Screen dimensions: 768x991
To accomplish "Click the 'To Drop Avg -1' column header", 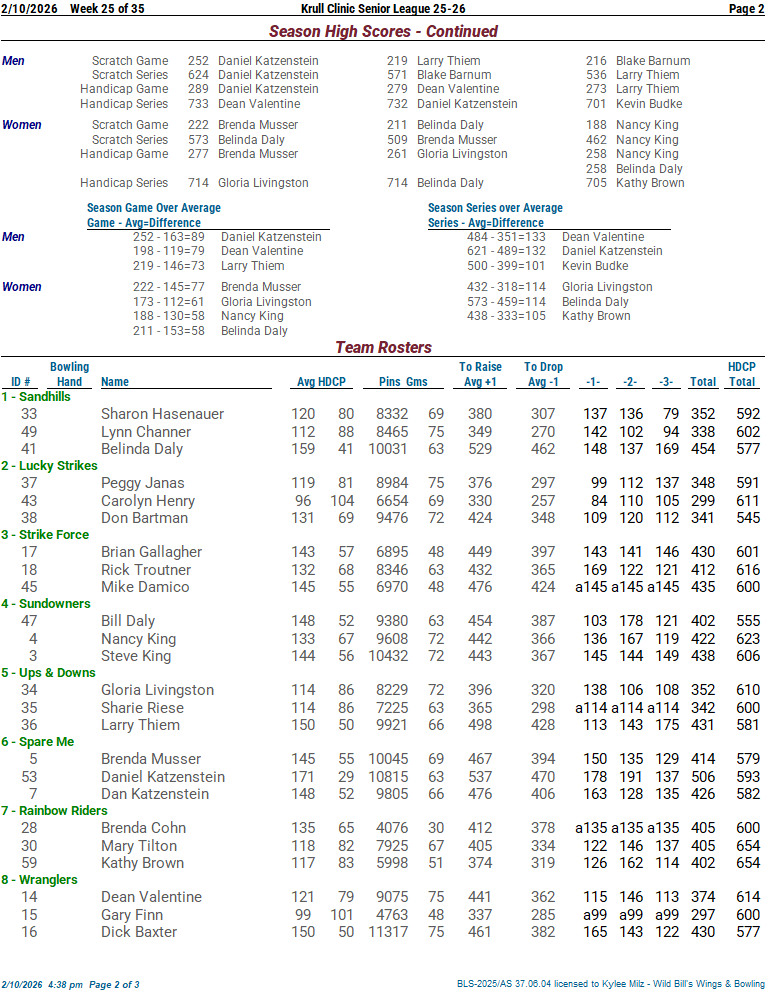I will (x=543, y=374).
